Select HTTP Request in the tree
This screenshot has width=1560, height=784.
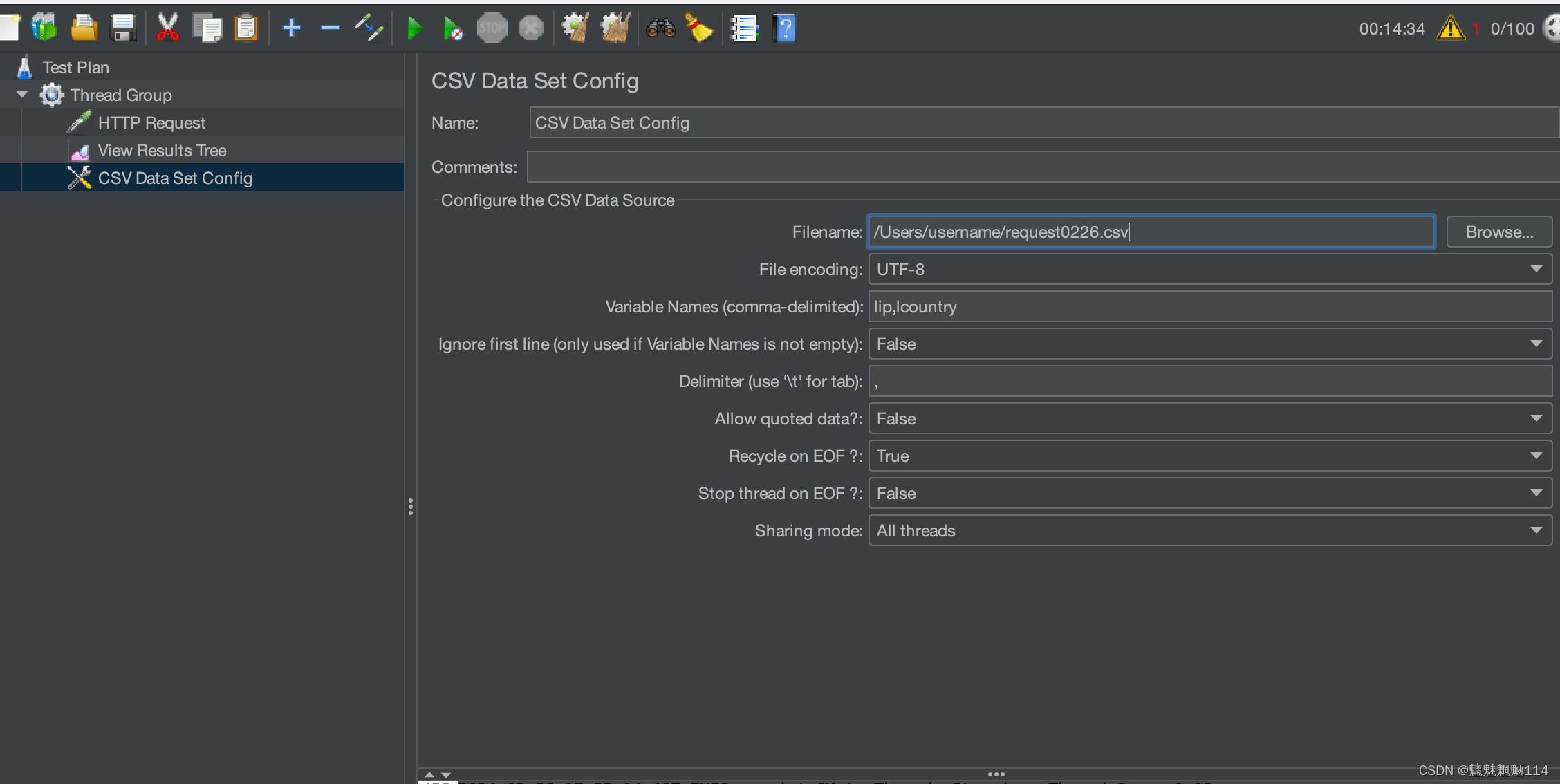click(151, 123)
